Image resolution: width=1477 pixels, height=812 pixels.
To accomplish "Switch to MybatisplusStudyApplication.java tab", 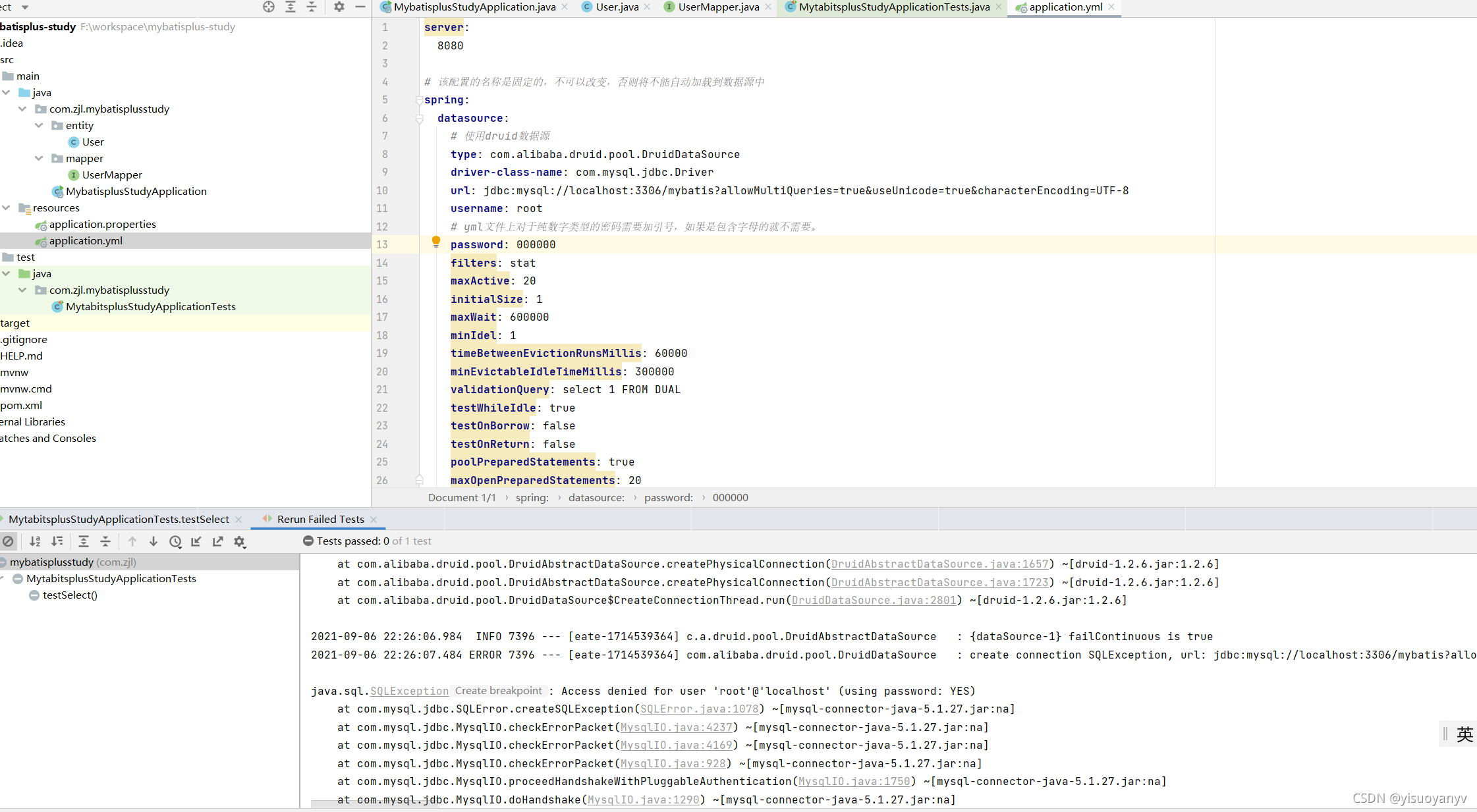I will tap(474, 7).
